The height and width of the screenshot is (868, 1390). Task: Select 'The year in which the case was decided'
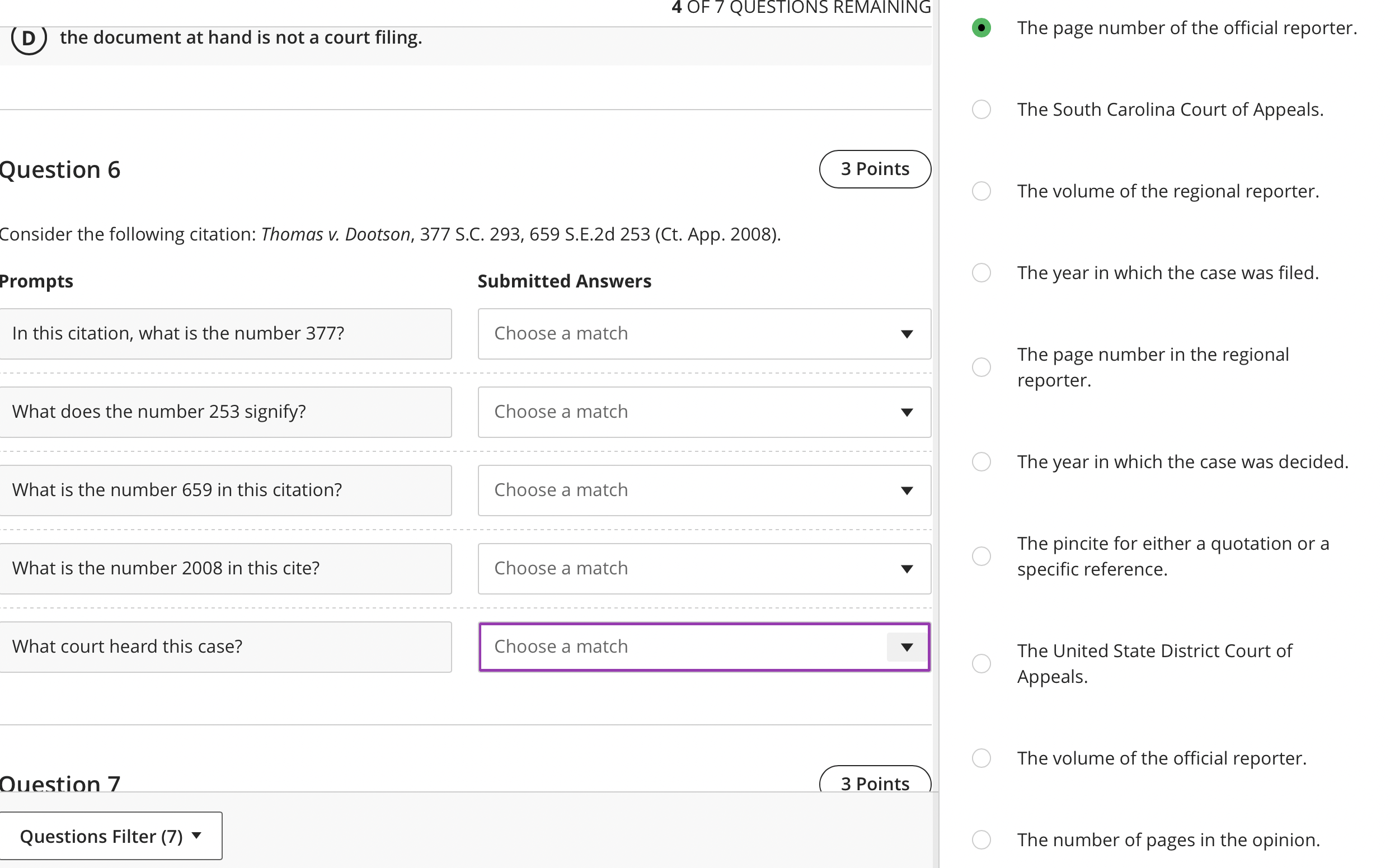[x=981, y=461]
